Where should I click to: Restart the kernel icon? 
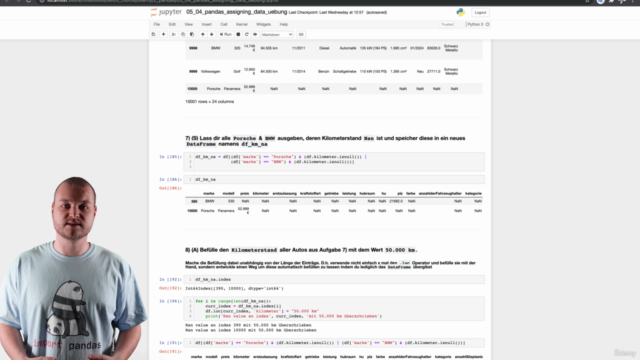click(247, 35)
